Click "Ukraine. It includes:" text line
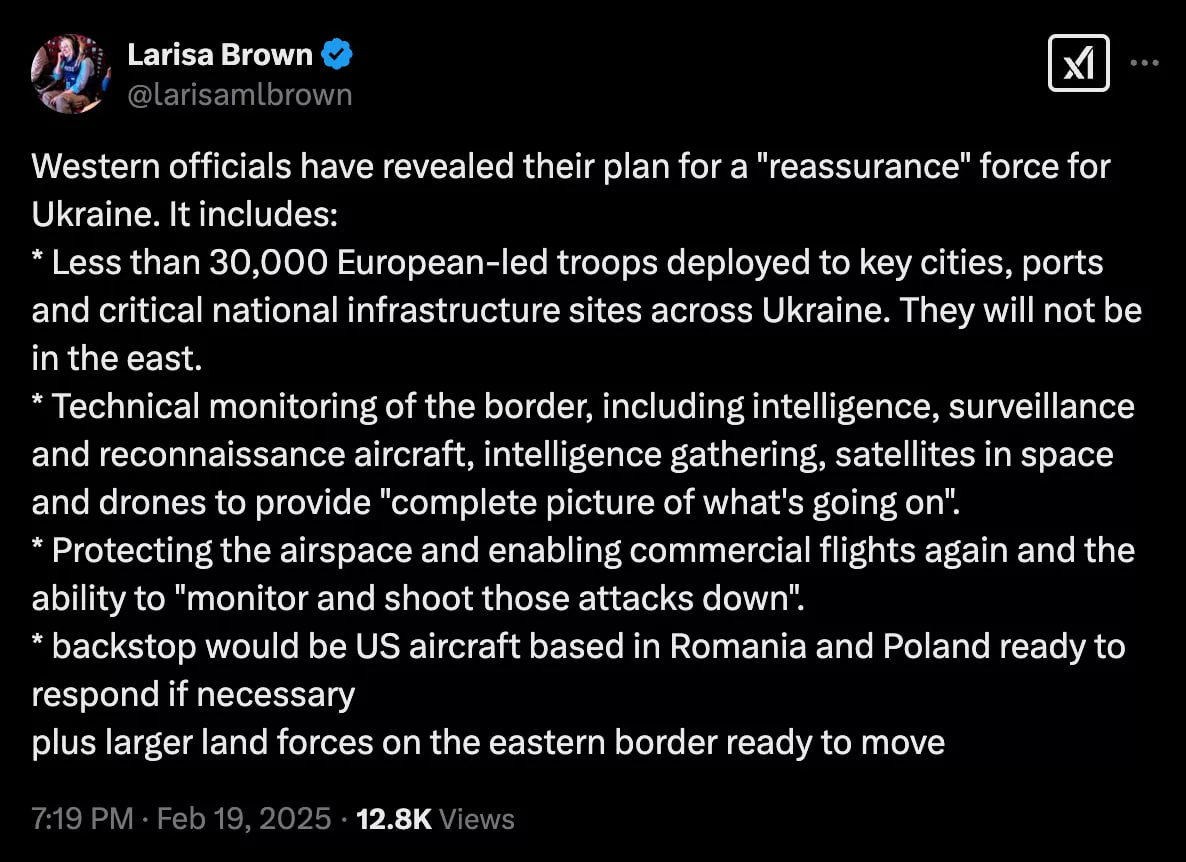The width and height of the screenshot is (1186, 862). click(185, 215)
